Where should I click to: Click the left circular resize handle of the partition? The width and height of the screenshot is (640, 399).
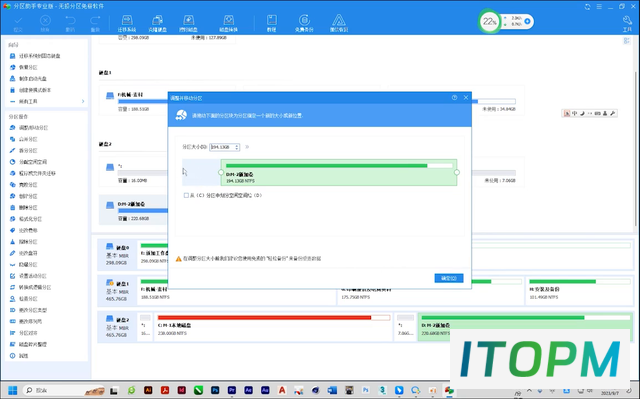click(221, 172)
